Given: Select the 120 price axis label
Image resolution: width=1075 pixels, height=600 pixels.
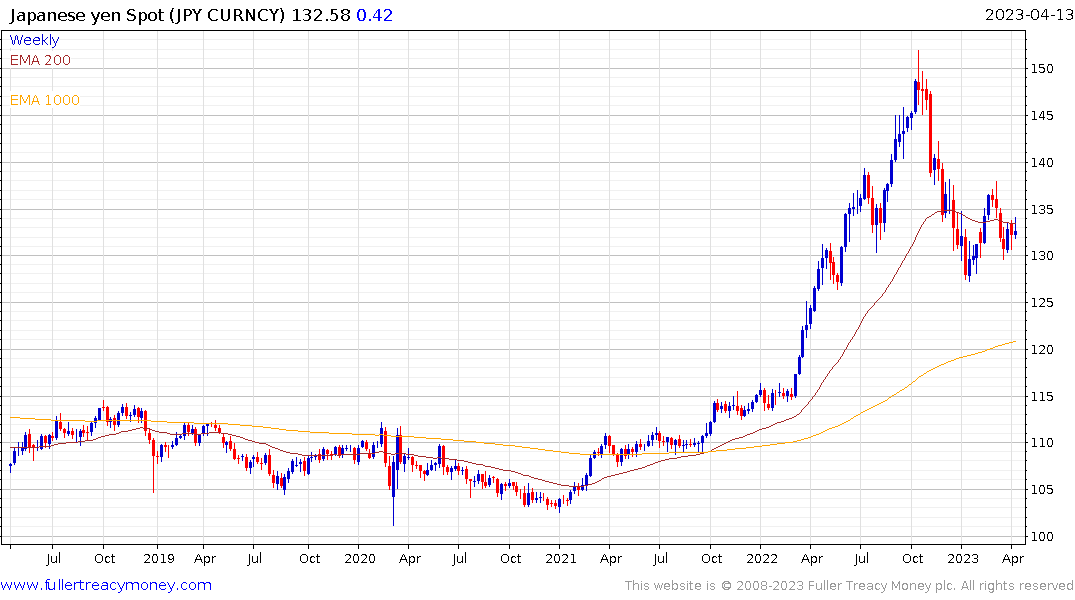Looking at the screenshot, I should pyautogui.click(x=1042, y=350).
